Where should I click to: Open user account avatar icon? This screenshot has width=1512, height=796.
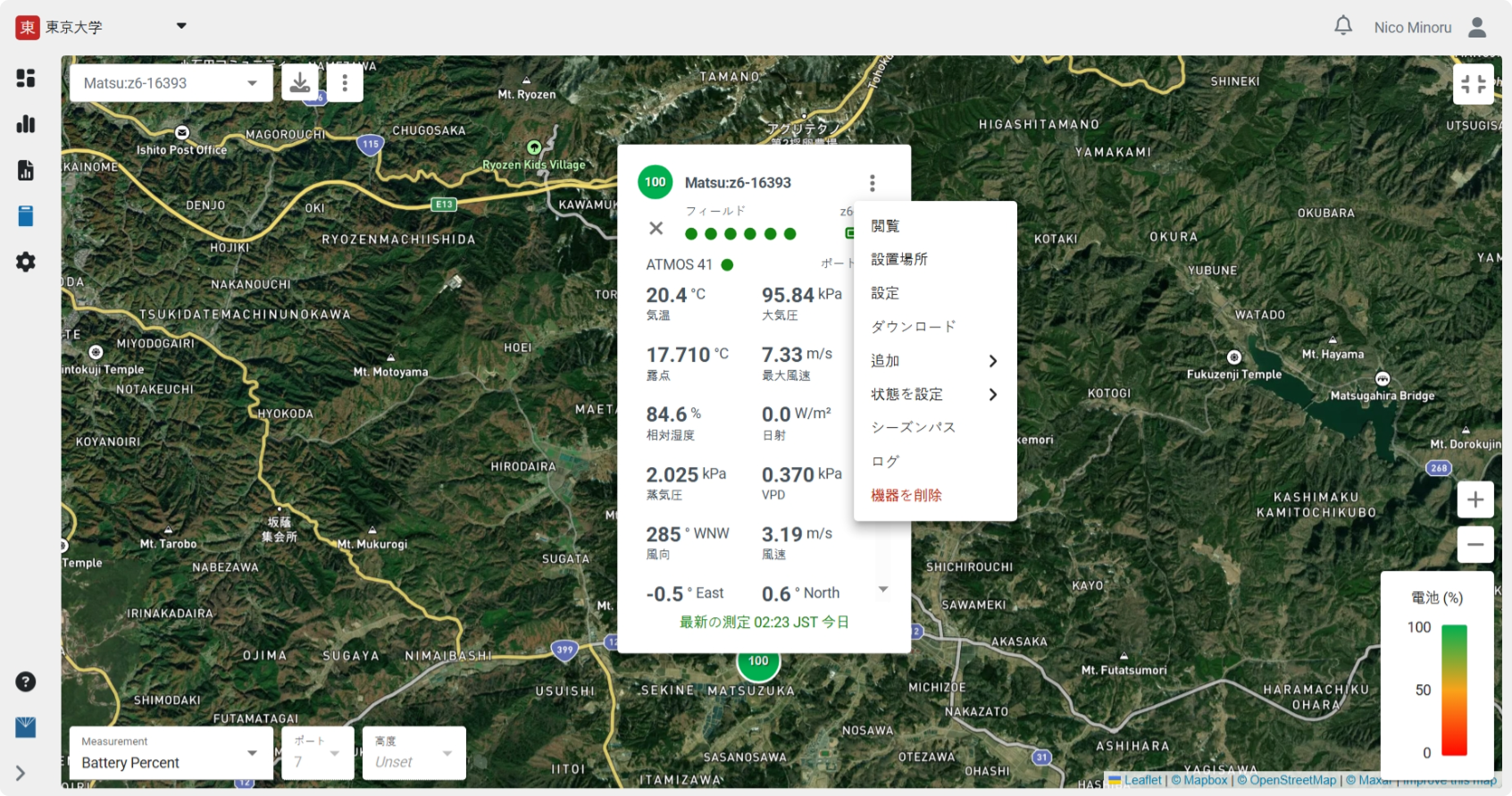pos(1477,28)
